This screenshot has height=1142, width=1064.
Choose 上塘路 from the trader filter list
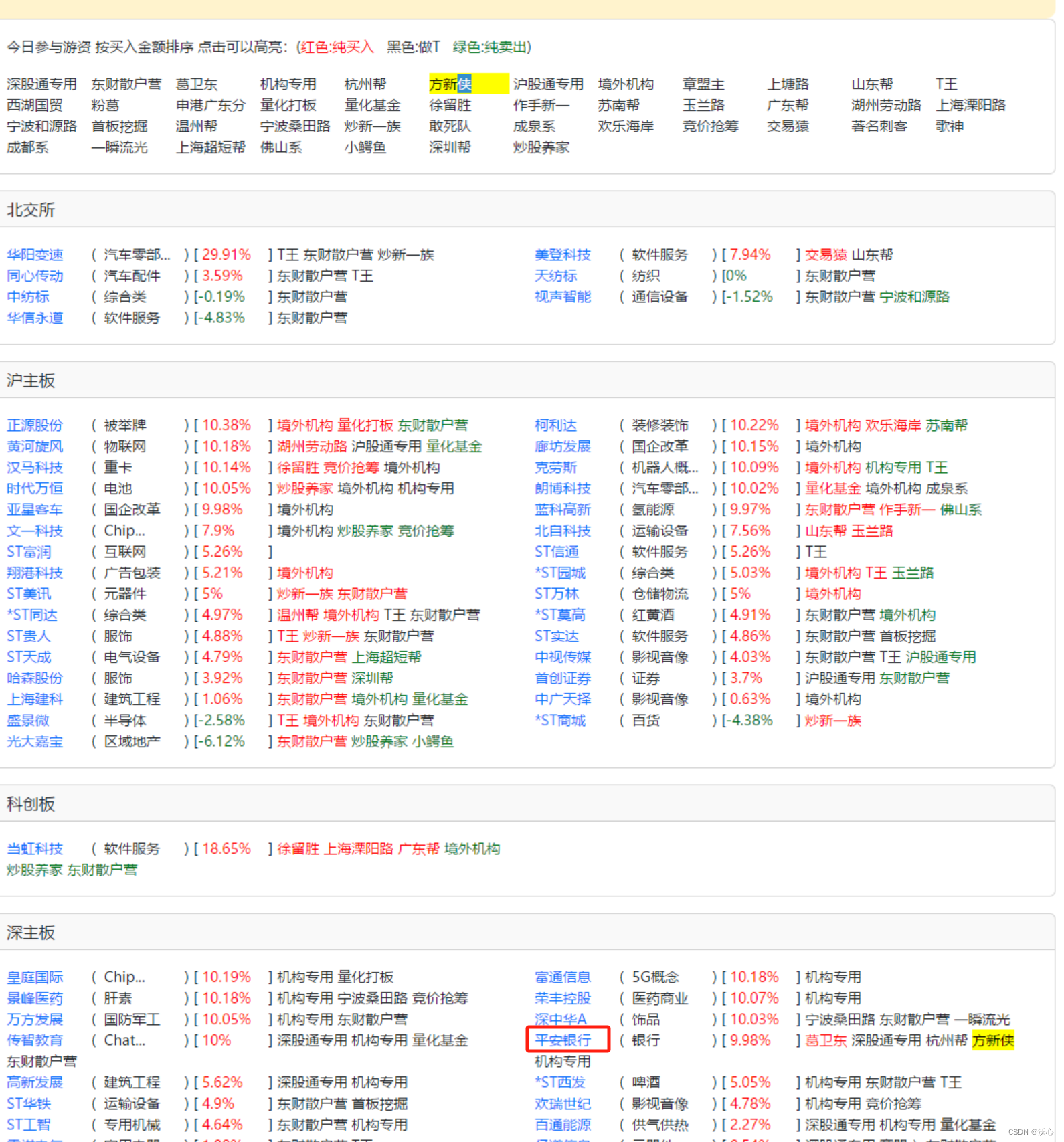pyautogui.click(x=788, y=84)
